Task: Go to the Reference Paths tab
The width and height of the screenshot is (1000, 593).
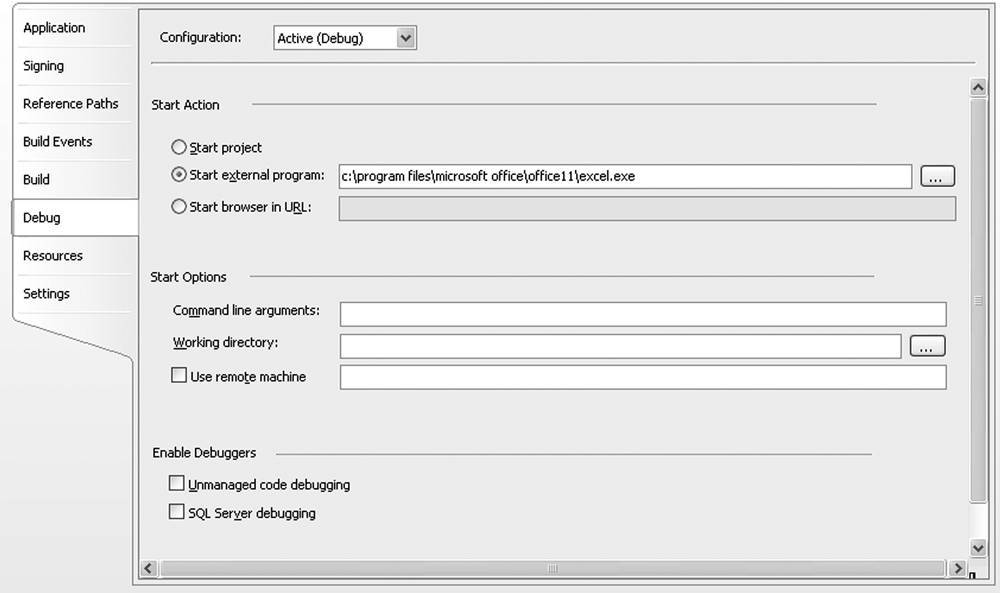Action: [x=71, y=103]
